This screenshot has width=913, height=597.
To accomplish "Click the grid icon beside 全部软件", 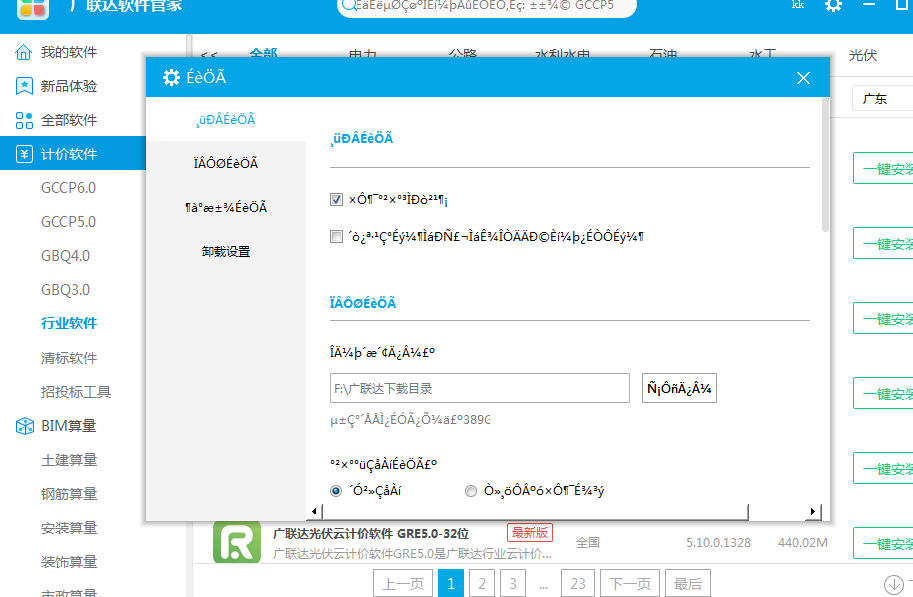I will click(x=24, y=121).
